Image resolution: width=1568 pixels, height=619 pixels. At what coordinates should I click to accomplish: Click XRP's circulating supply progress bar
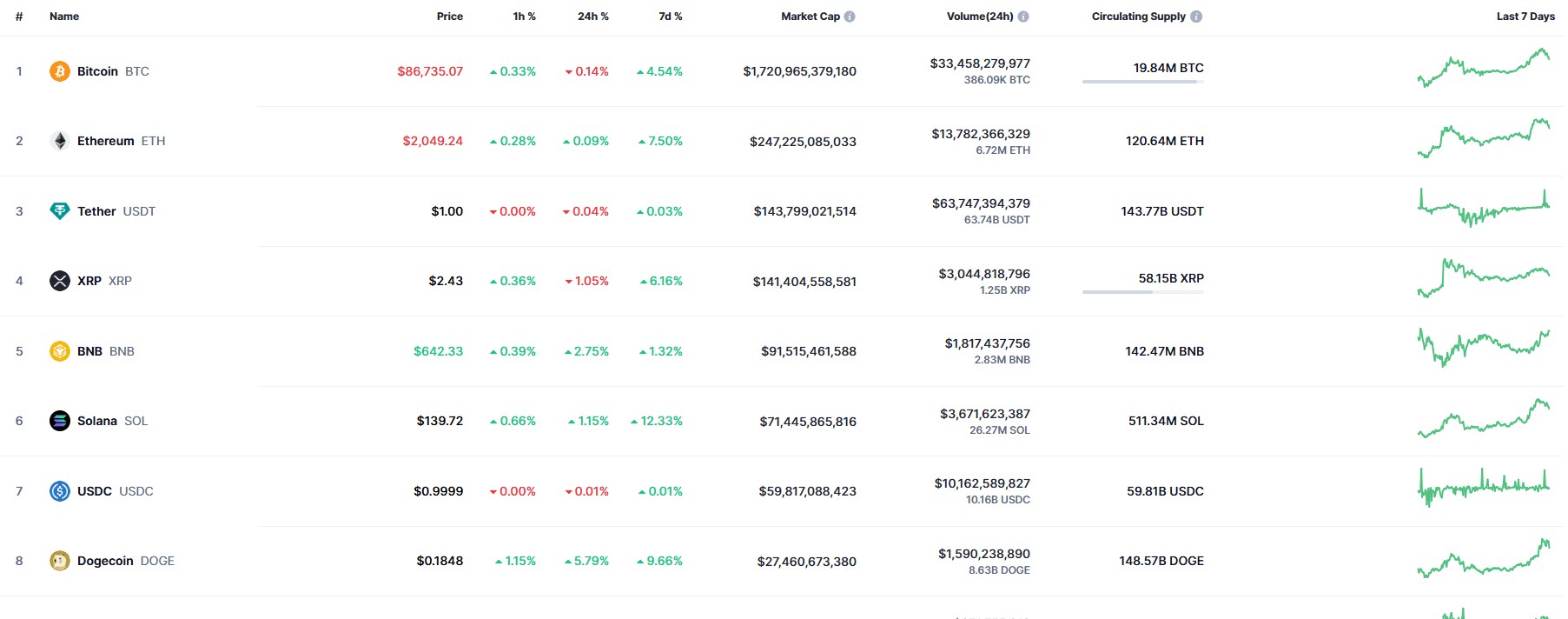pos(1143,292)
